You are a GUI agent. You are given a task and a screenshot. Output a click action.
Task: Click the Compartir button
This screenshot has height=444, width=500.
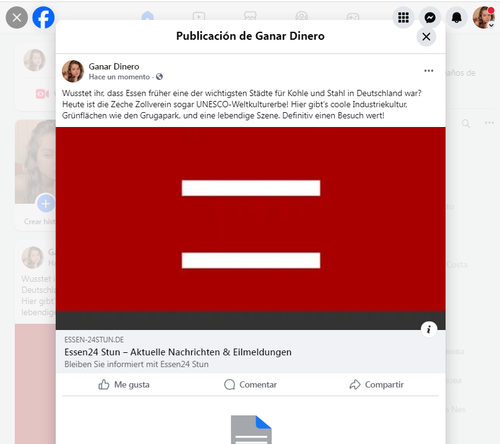tap(376, 385)
